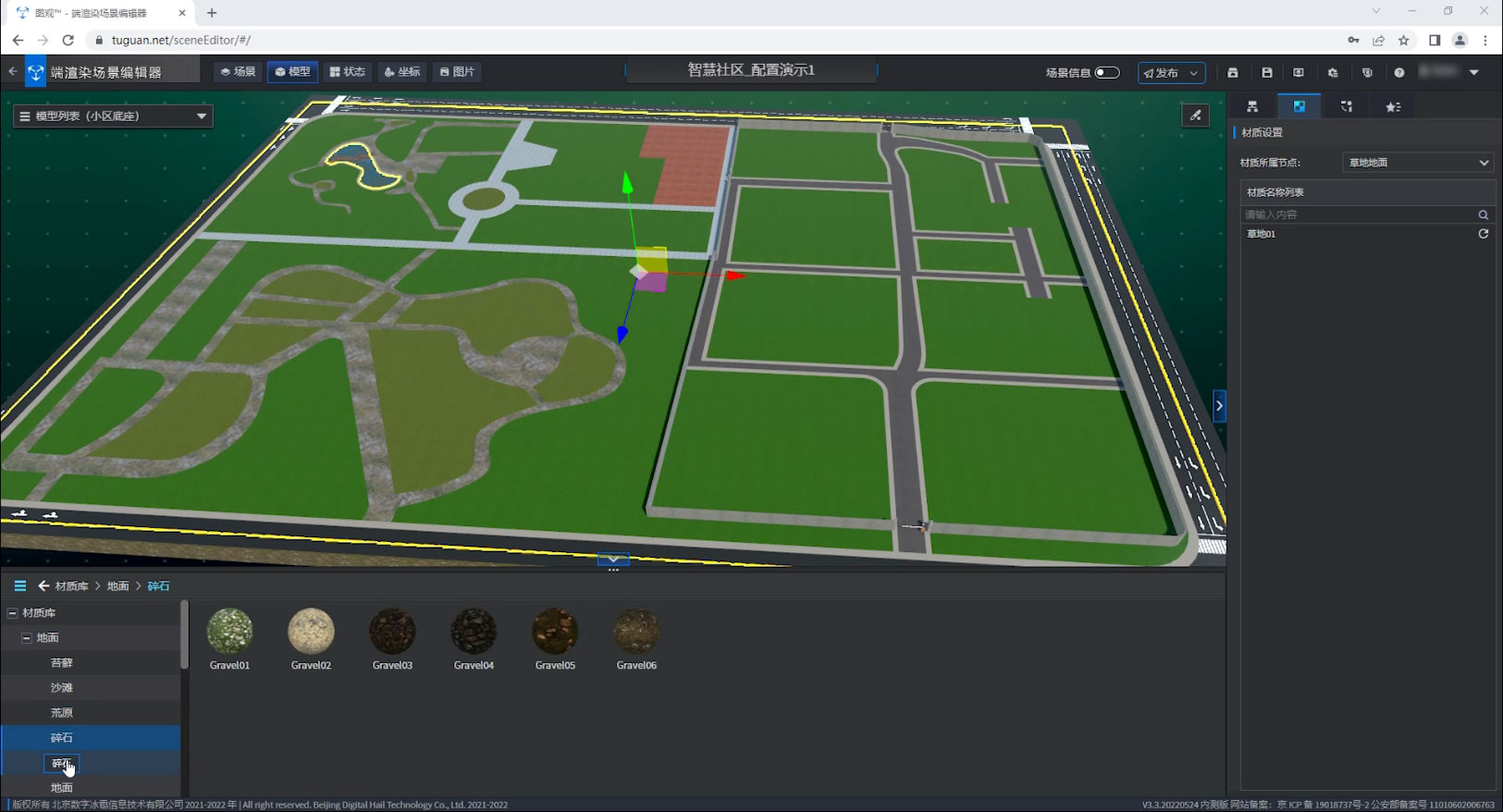This screenshot has width=1503, height=812.
Task: Select the 沙滩 category in tree
Action: 62,687
